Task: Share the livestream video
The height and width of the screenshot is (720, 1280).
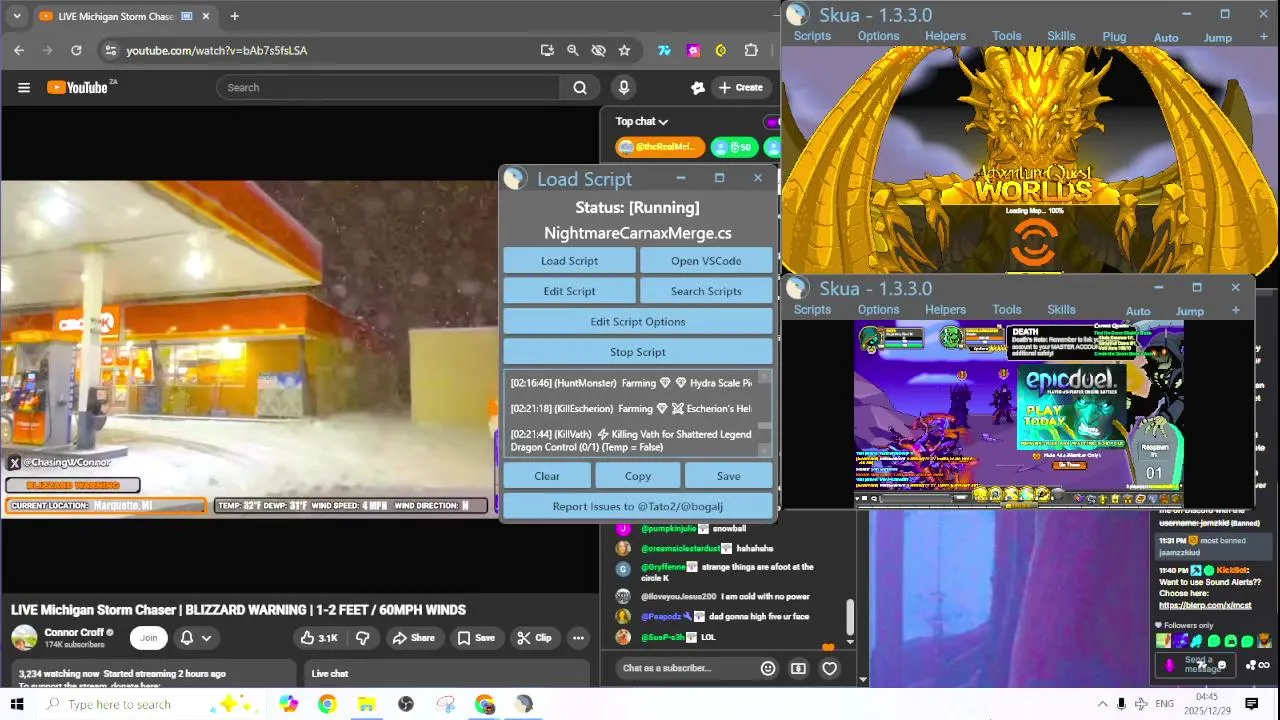Action: point(413,638)
